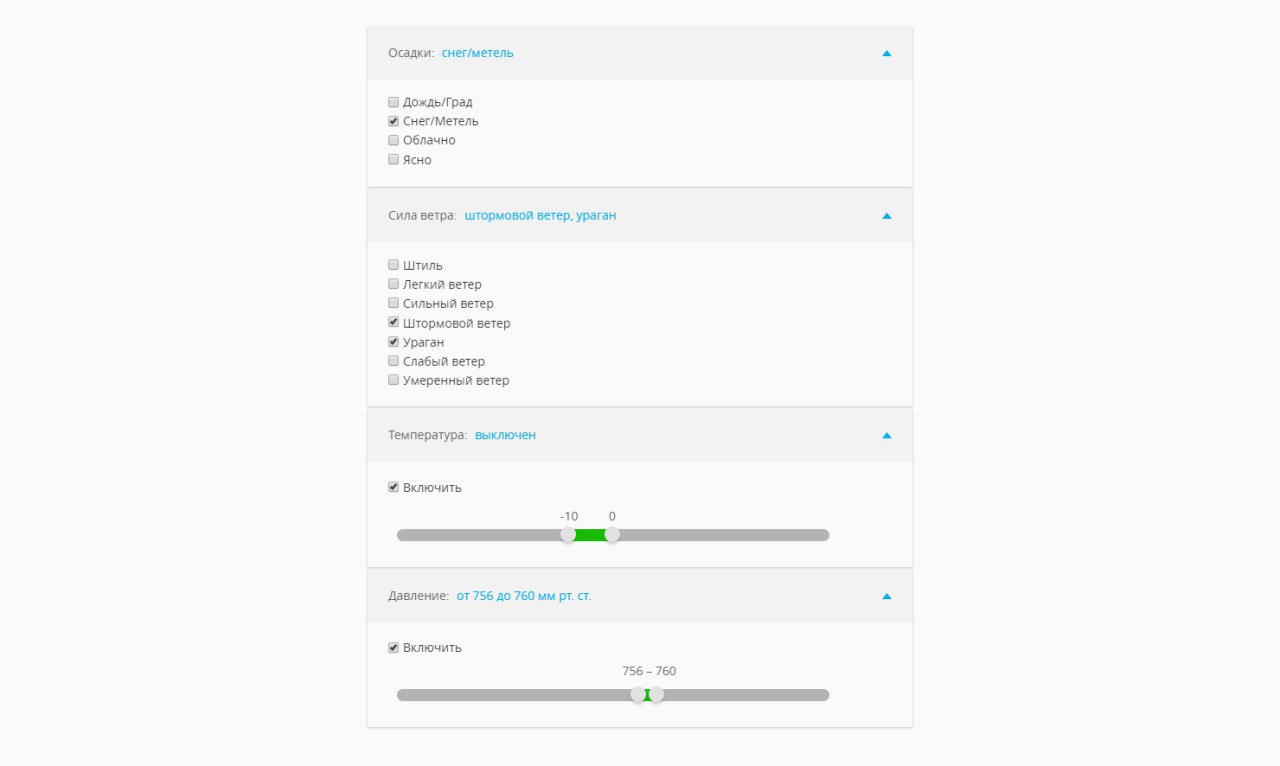Check the Дождь/Град checkbox

click(x=393, y=102)
